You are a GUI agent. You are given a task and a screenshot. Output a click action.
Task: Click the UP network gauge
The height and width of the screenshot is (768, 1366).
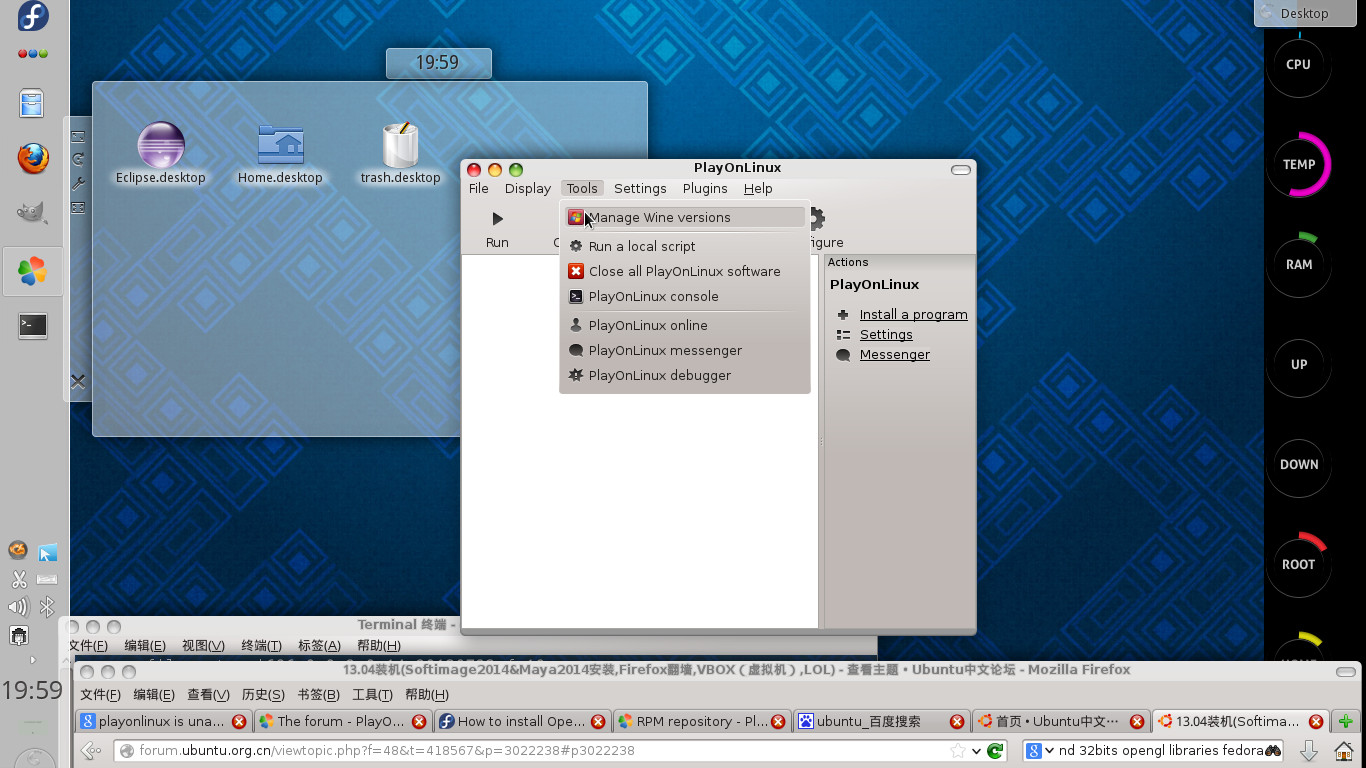[1299, 364]
